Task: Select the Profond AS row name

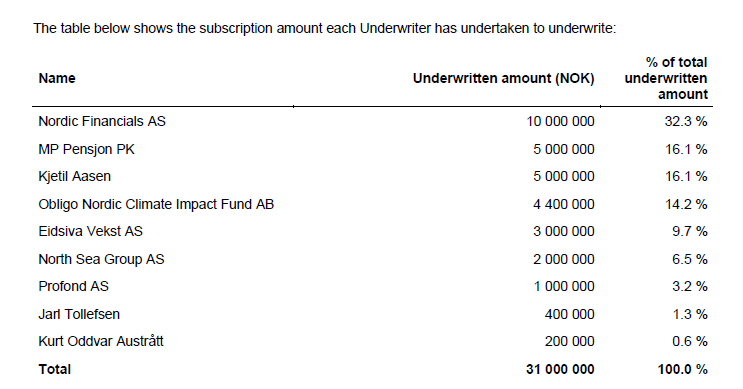Action: click(73, 286)
